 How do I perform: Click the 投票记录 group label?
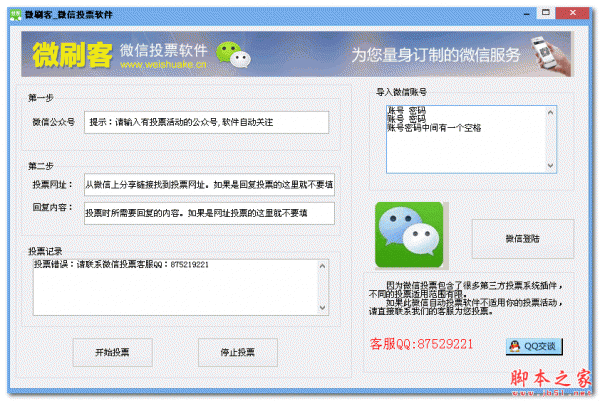[45, 251]
